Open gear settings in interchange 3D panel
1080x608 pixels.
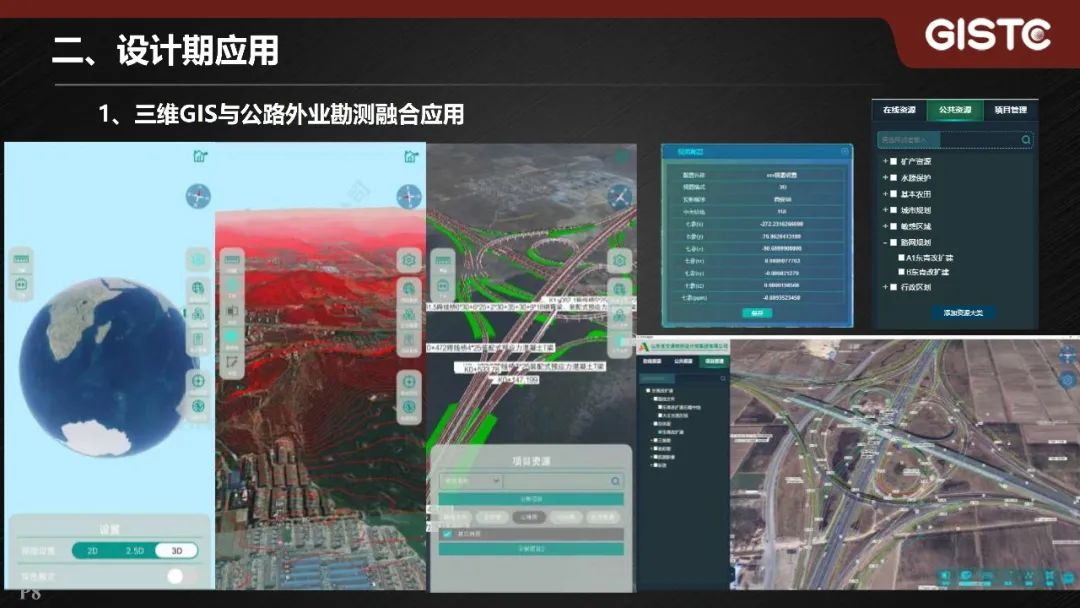[619, 261]
